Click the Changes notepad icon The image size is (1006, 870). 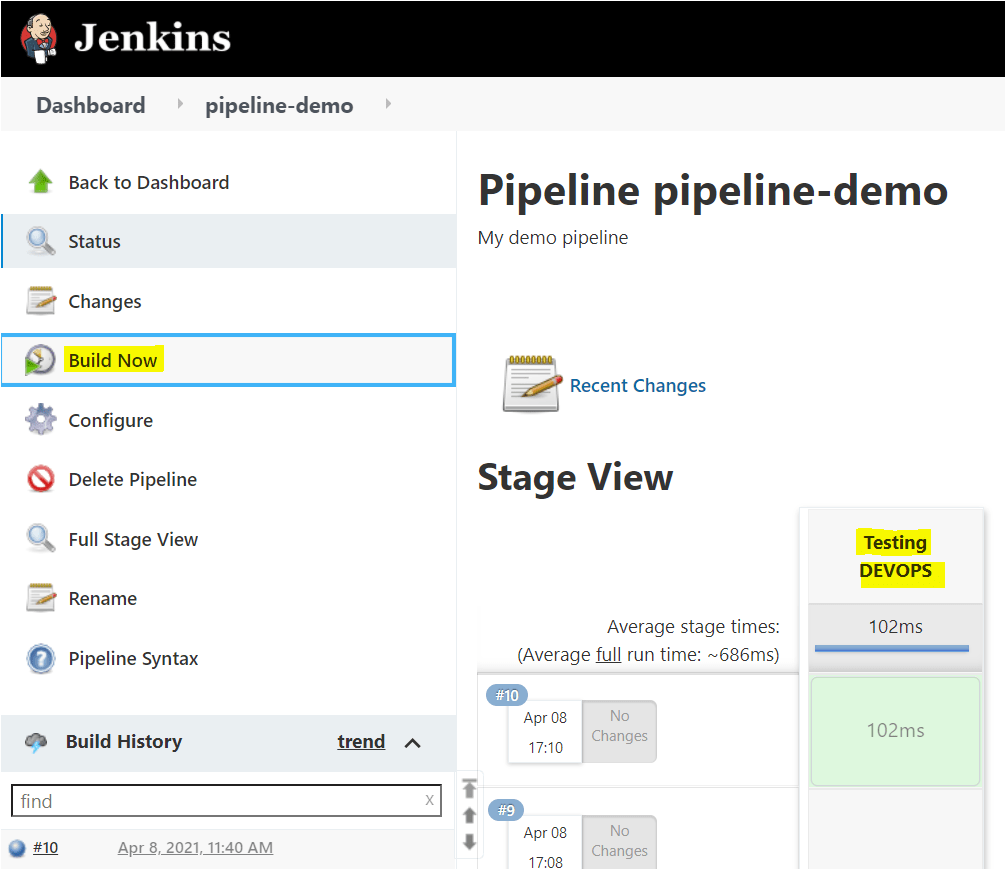click(x=40, y=301)
